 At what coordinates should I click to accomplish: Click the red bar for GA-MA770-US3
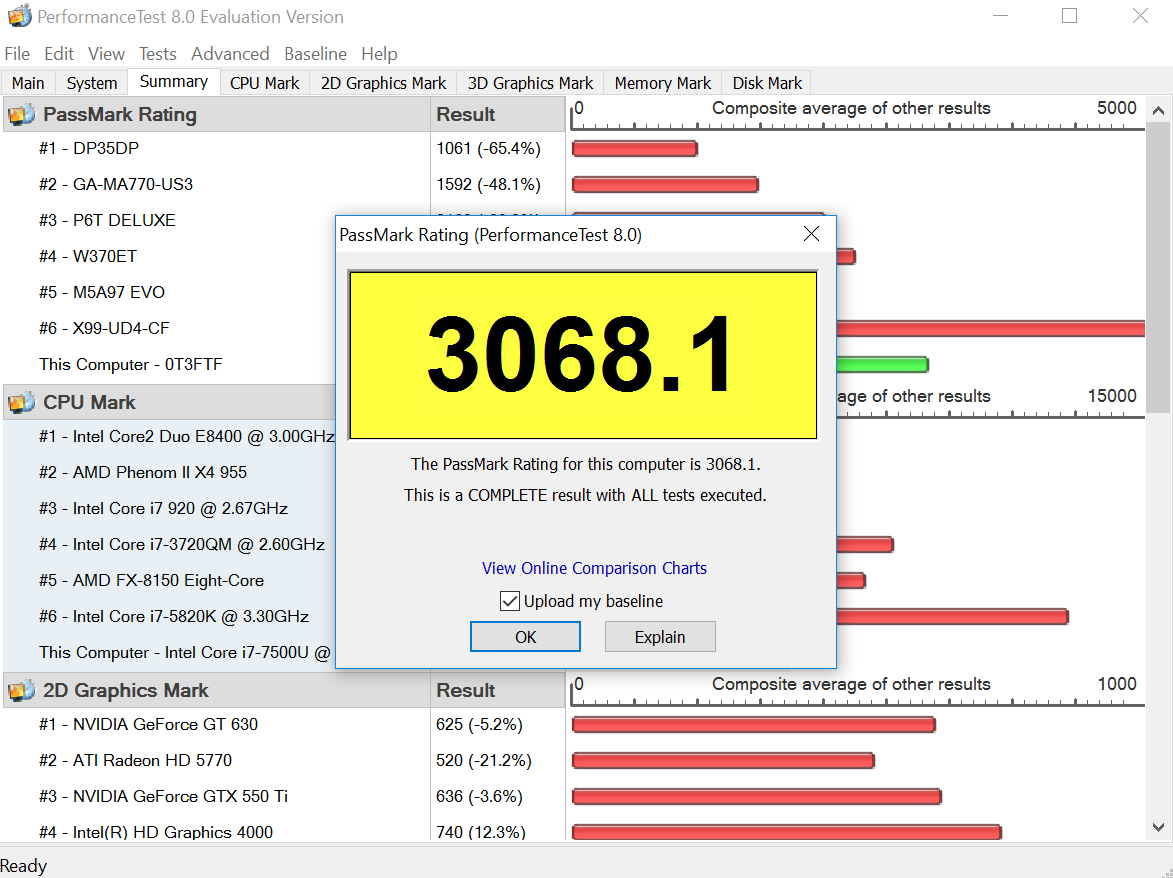pos(665,184)
